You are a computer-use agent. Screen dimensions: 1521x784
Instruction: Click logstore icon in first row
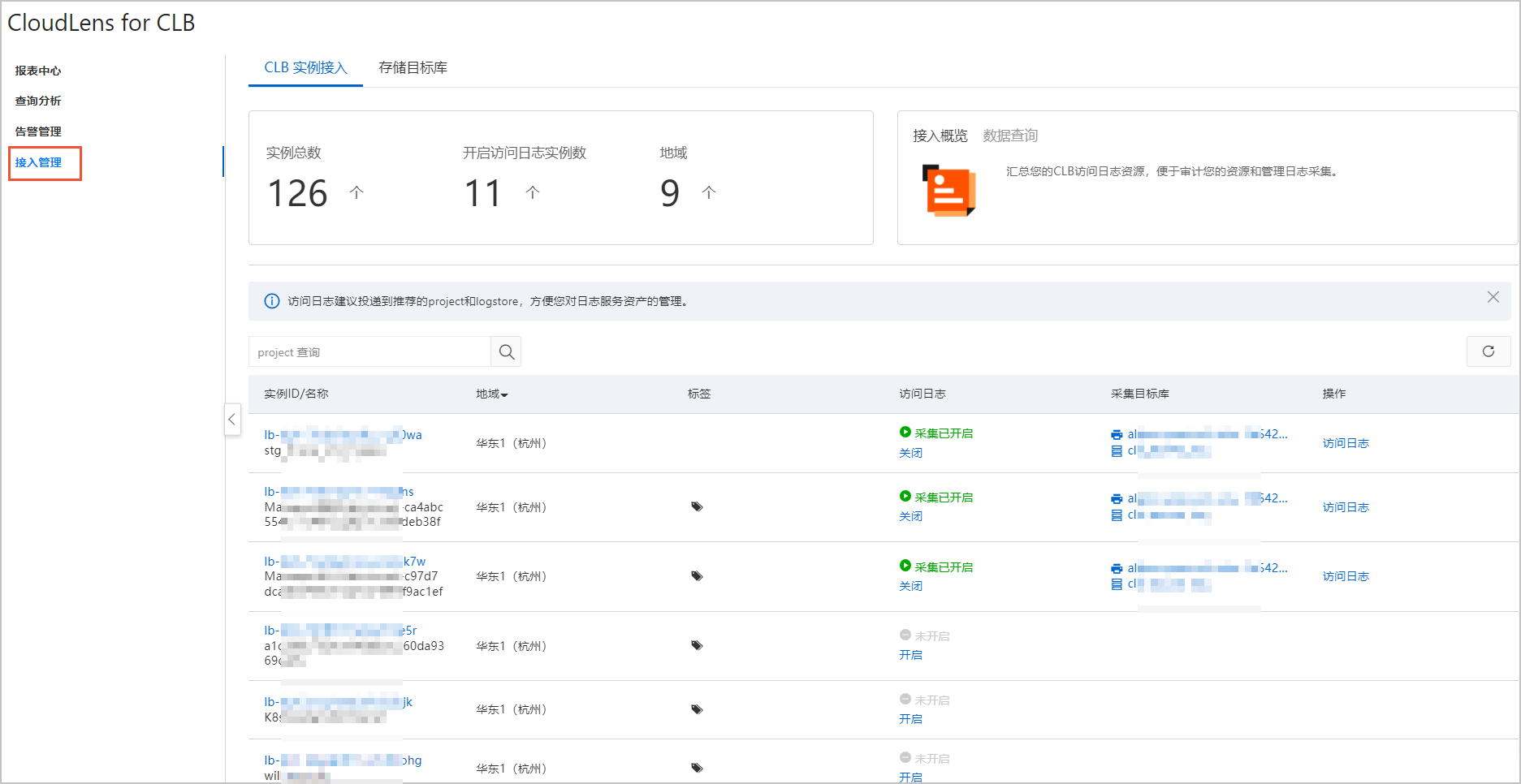click(1117, 451)
